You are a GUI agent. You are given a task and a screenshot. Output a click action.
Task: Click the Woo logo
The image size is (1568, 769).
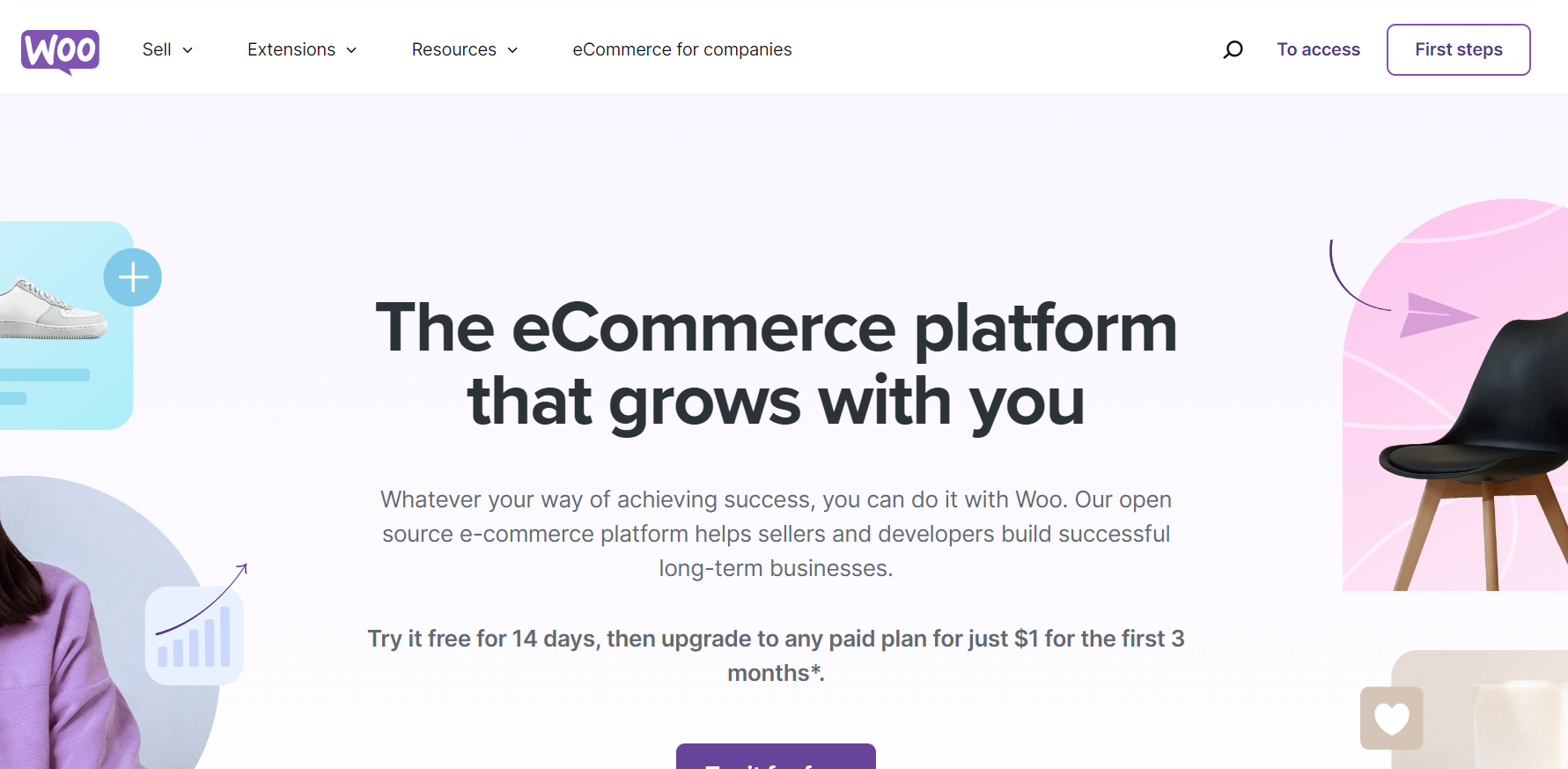[x=60, y=51]
